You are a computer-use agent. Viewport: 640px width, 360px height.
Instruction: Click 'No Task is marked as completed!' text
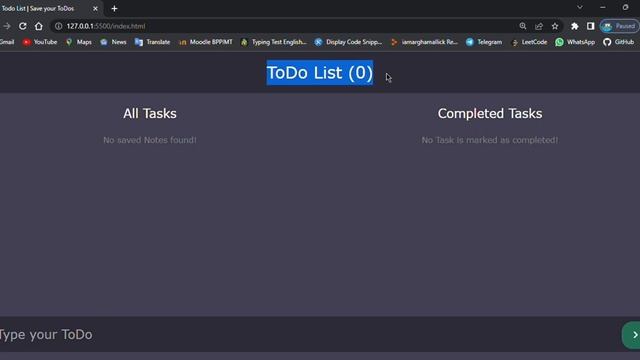[490, 140]
